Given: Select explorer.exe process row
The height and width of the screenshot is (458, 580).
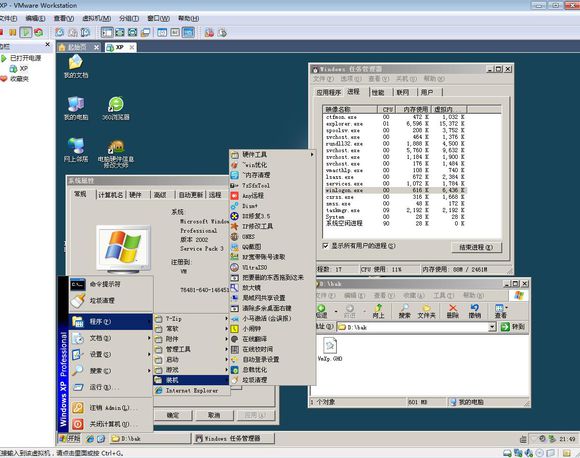Looking at the screenshot, I should 395,124.
